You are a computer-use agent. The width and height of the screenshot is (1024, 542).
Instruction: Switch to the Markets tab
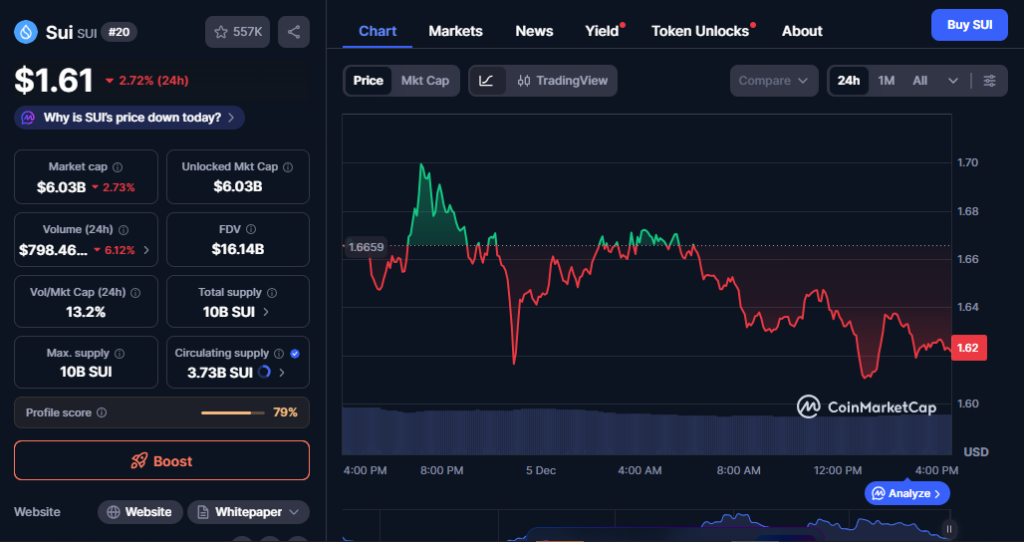click(x=455, y=31)
